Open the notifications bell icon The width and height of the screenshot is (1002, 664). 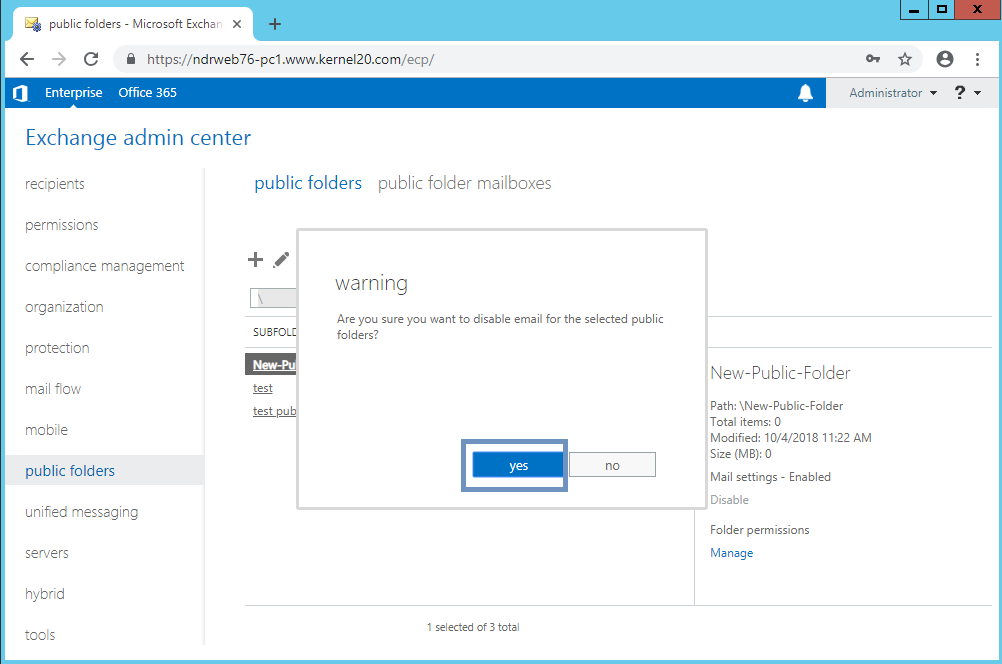[x=805, y=93]
